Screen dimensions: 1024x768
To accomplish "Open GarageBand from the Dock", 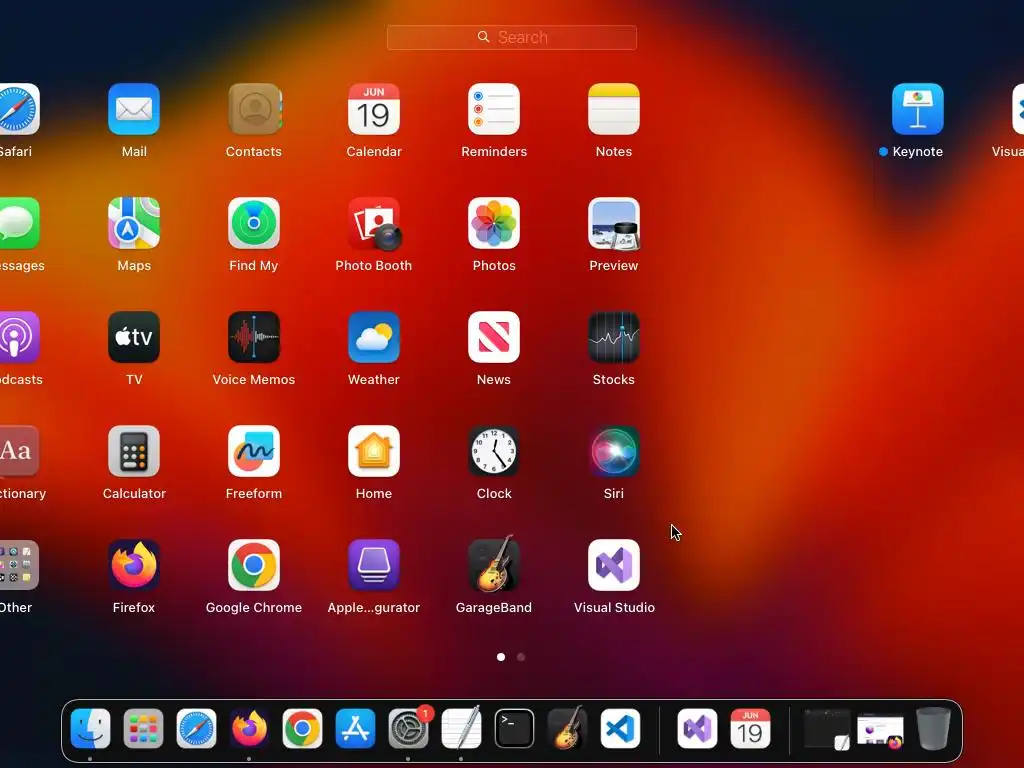I will coord(567,728).
